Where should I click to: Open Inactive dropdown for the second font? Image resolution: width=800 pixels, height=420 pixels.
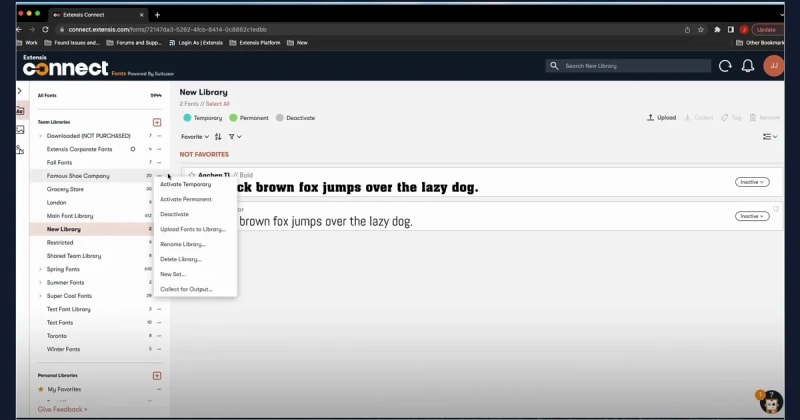pos(752,216)
